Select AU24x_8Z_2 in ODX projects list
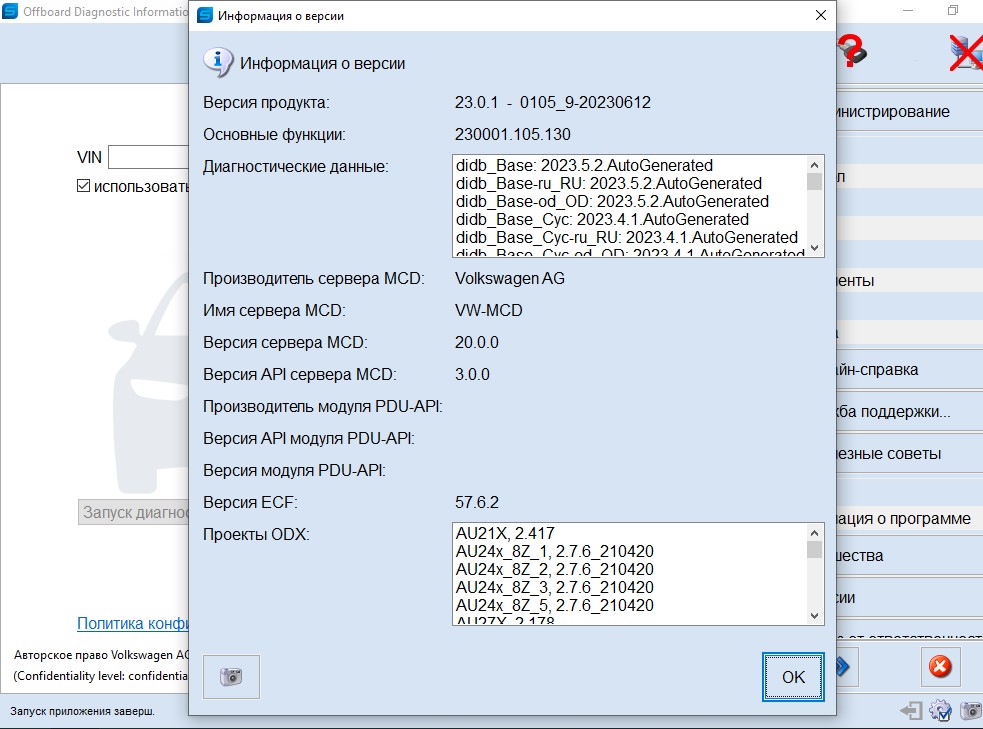The width and height of the screenshot is (983, 729). click(554, 569)
